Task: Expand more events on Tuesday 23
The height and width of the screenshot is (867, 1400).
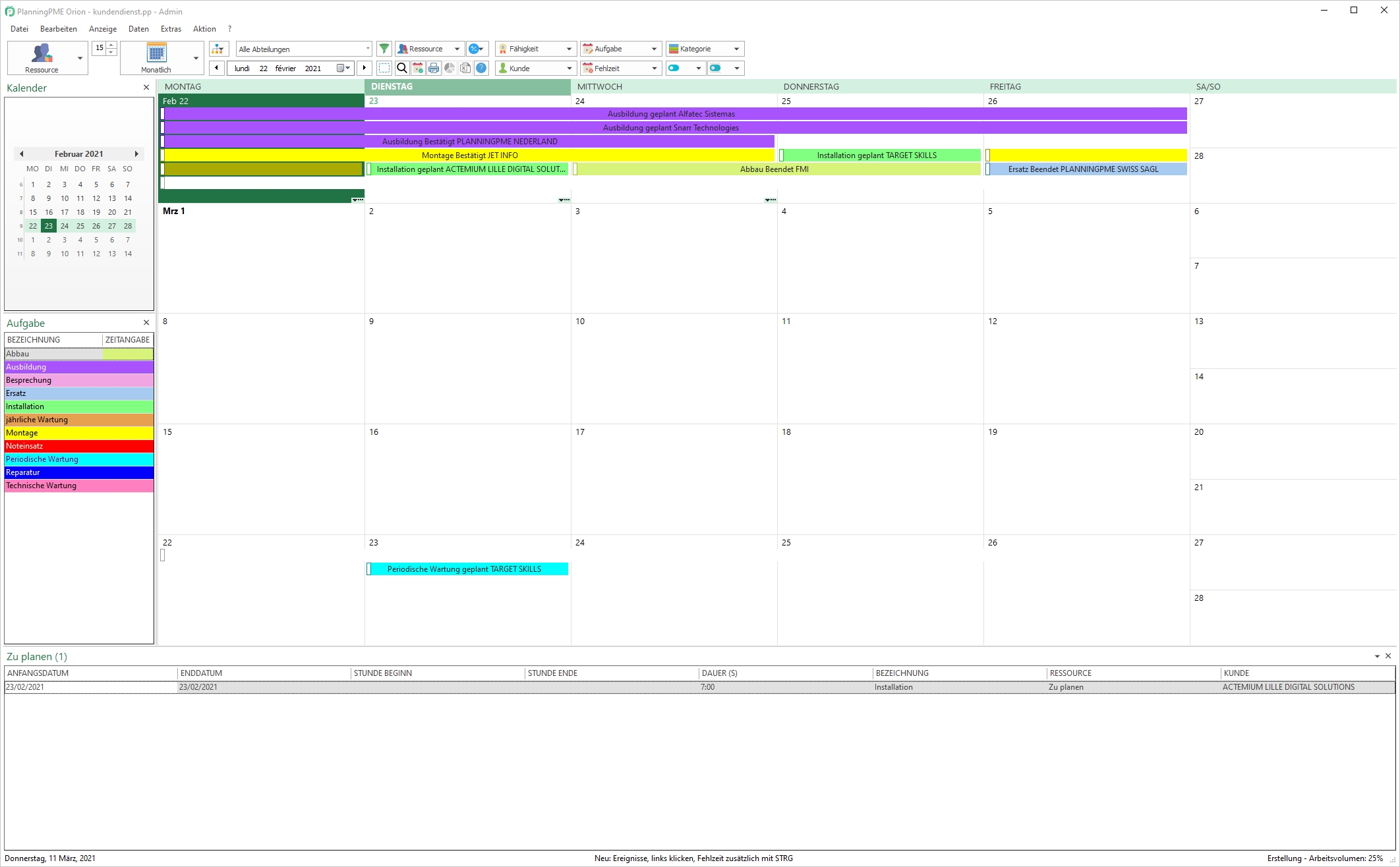Action: coord(564,200)
